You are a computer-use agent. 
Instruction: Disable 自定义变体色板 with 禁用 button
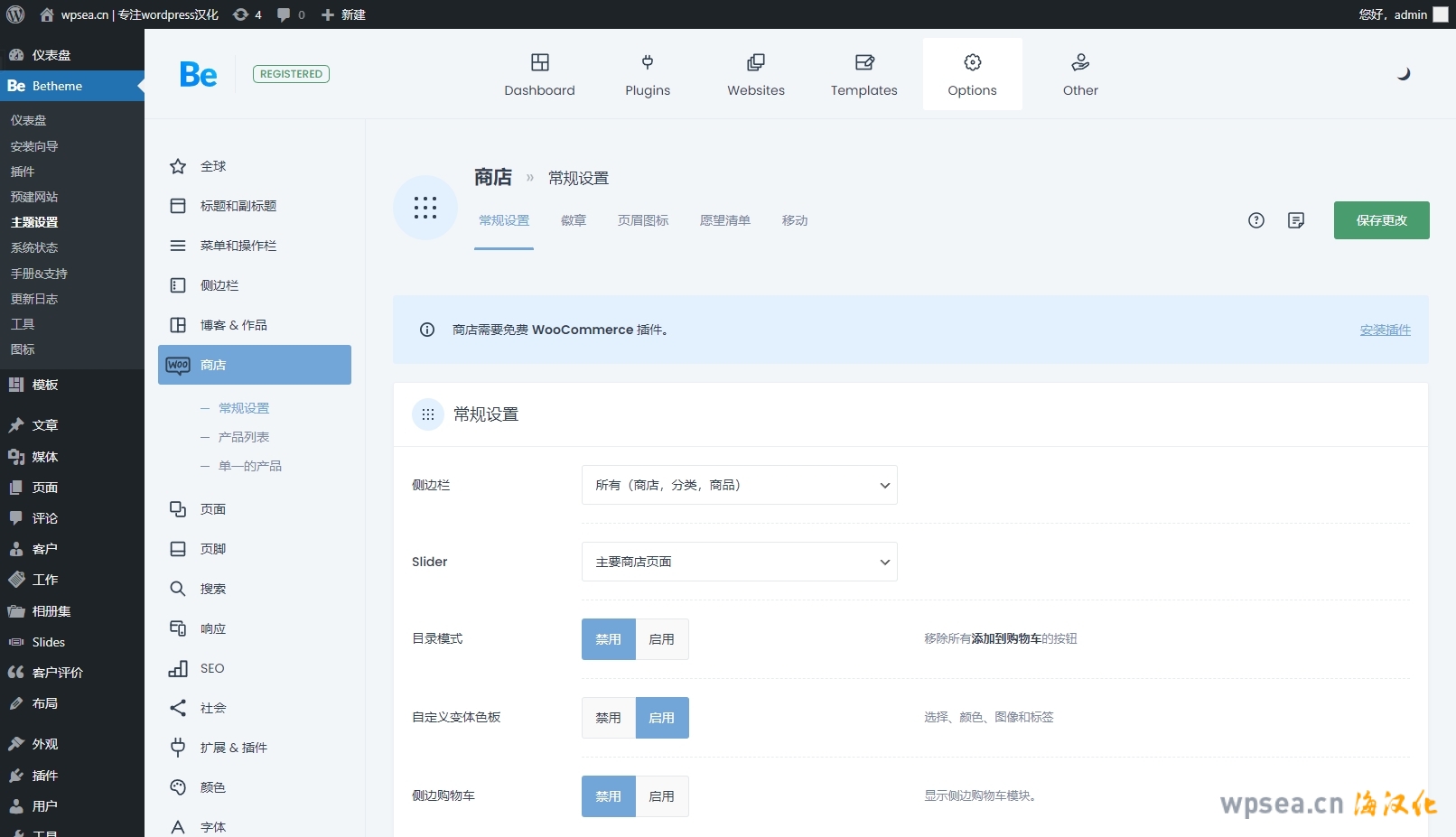click(608, 718)
